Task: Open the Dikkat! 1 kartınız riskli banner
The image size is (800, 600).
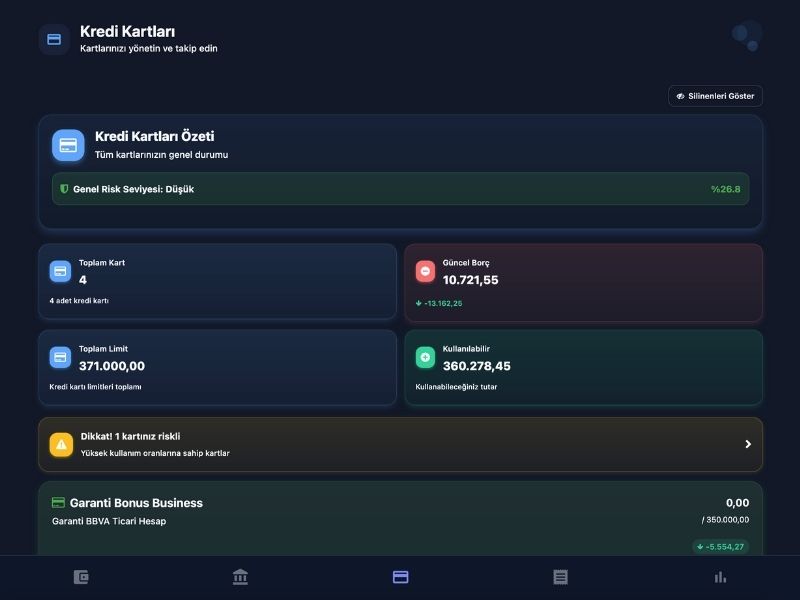Action: (x=400, y=444)
